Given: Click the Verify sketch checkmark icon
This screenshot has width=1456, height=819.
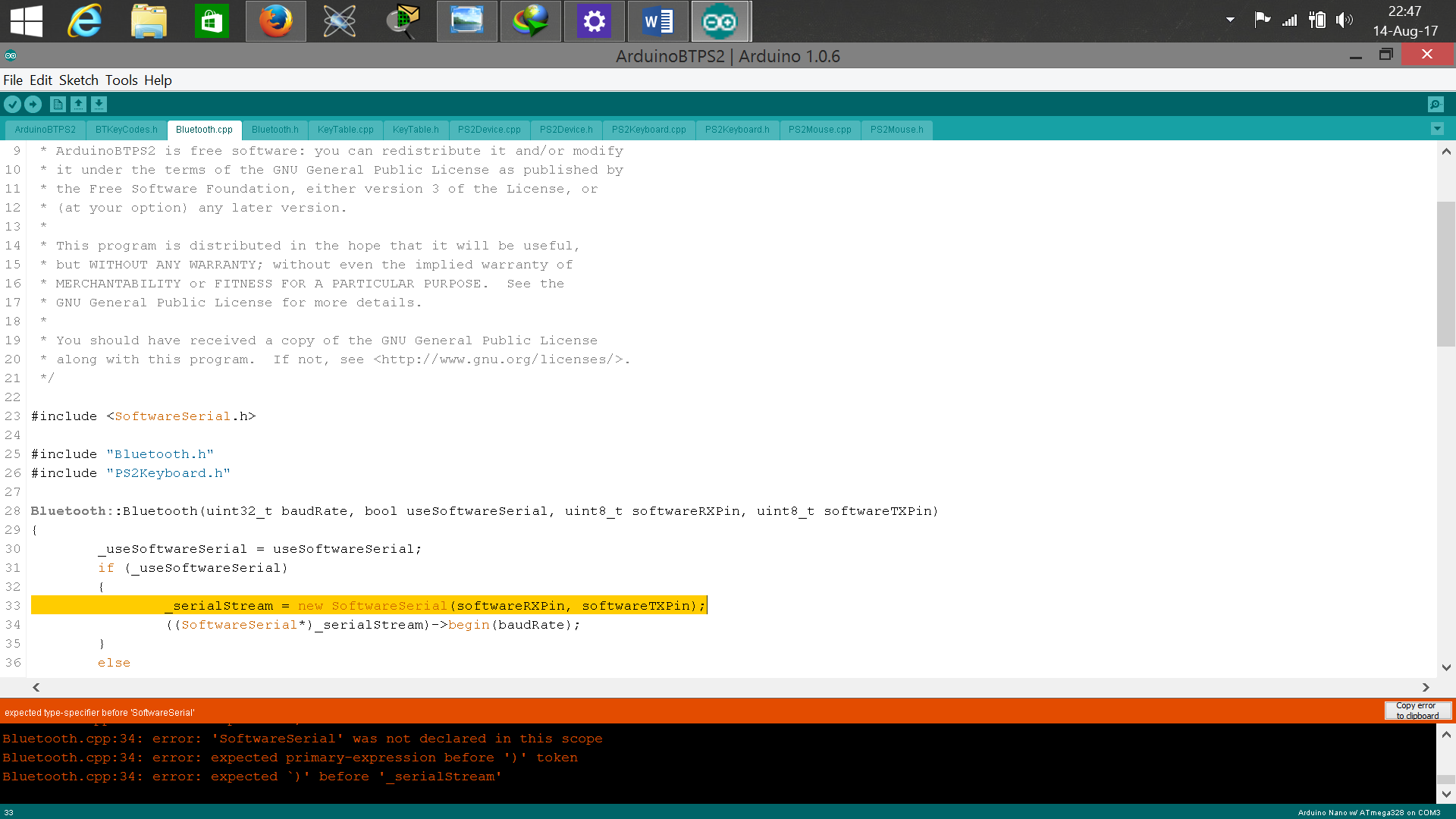Looking at the screenshot, I should tap(13, 105).
